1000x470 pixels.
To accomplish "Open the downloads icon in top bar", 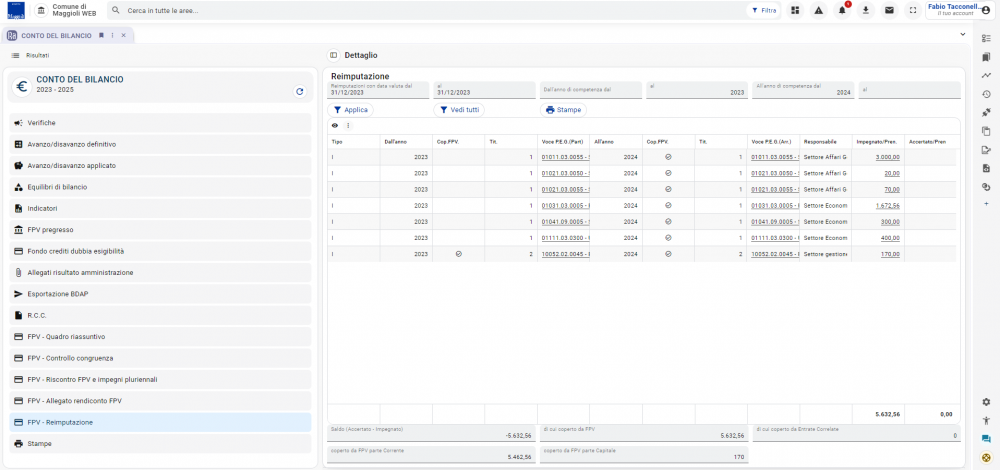I will [x=865, y=10].
